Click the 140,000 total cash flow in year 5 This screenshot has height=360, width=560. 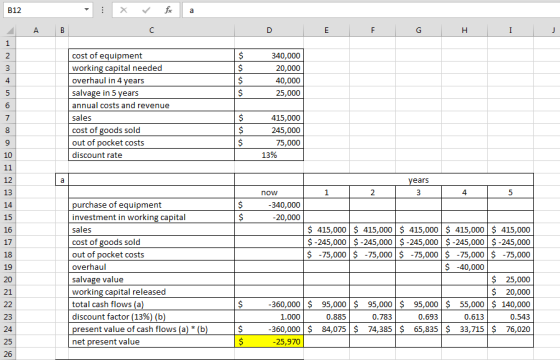(510, 304)
